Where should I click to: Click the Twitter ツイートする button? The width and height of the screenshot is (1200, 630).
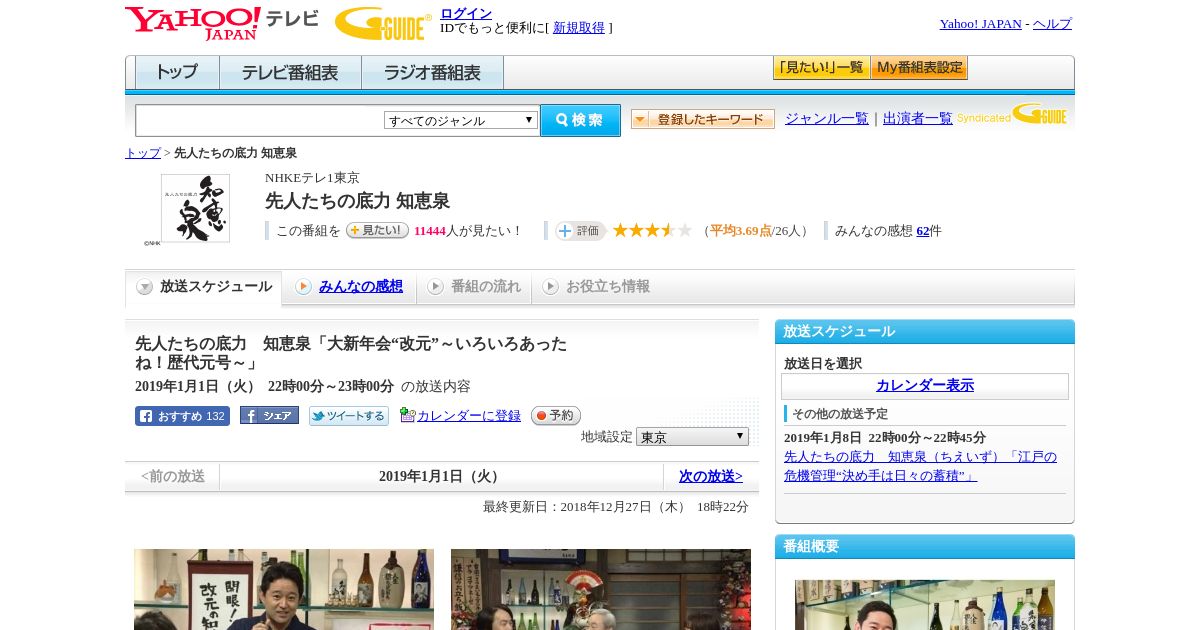click(x=348, y=416)
